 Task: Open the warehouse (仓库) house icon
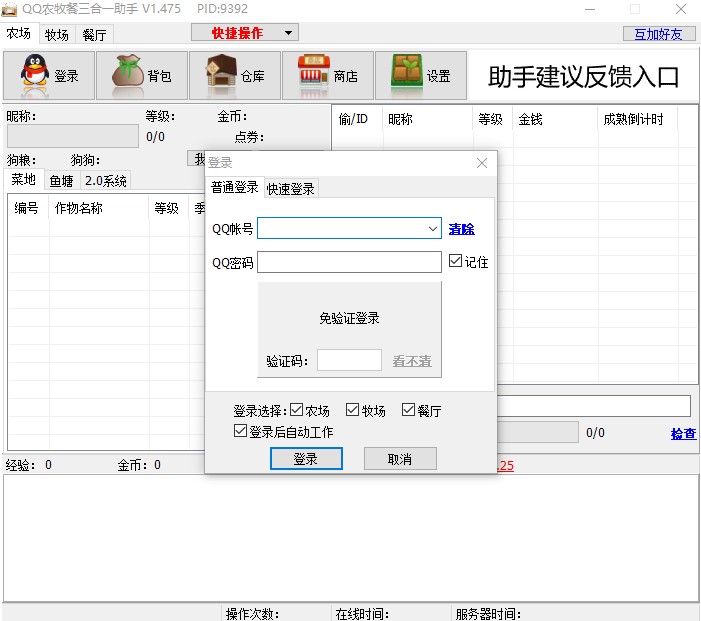coord(221,71)
